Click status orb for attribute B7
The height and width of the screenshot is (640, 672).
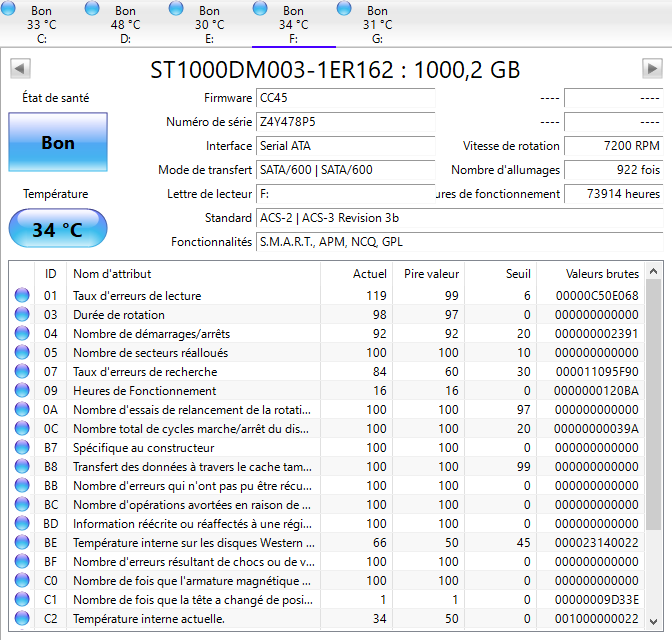point(22,447)
